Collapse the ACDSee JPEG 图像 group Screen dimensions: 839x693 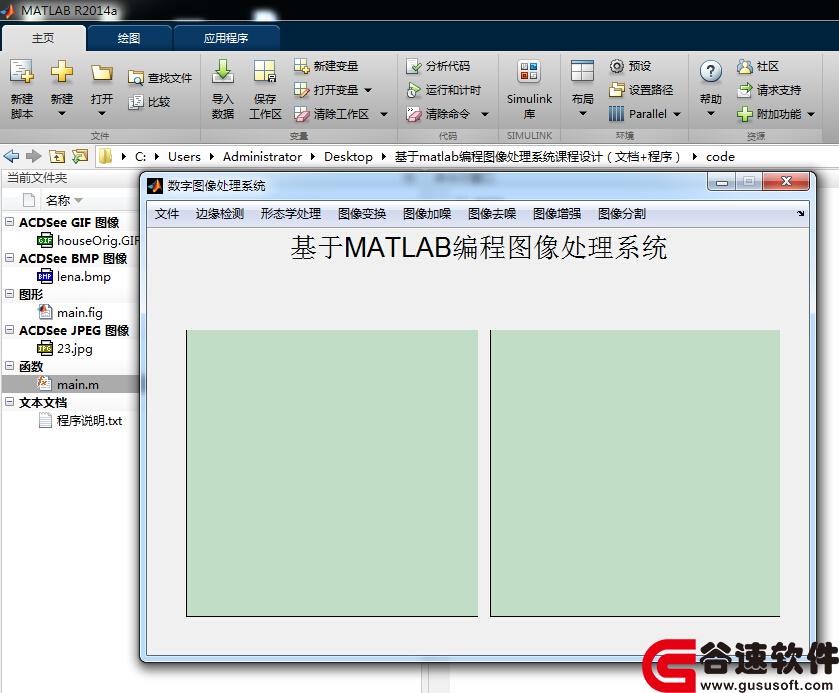10,330
